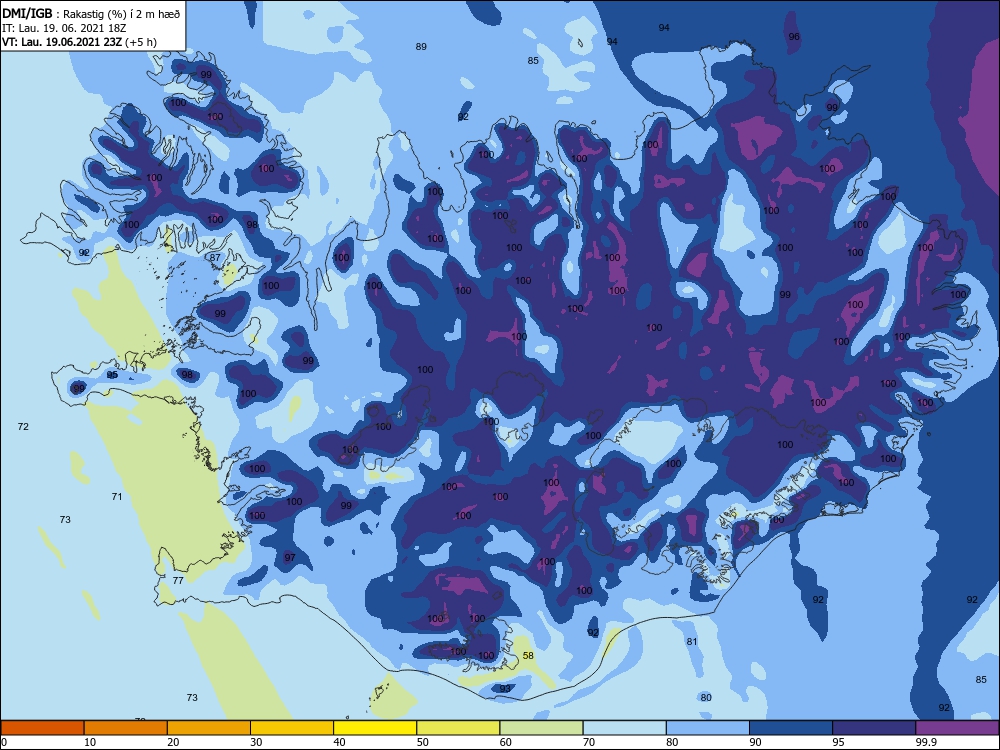Click the legend tick label '40'
The height and width of the screenshot is (750, 1000).
coord(339,742)
